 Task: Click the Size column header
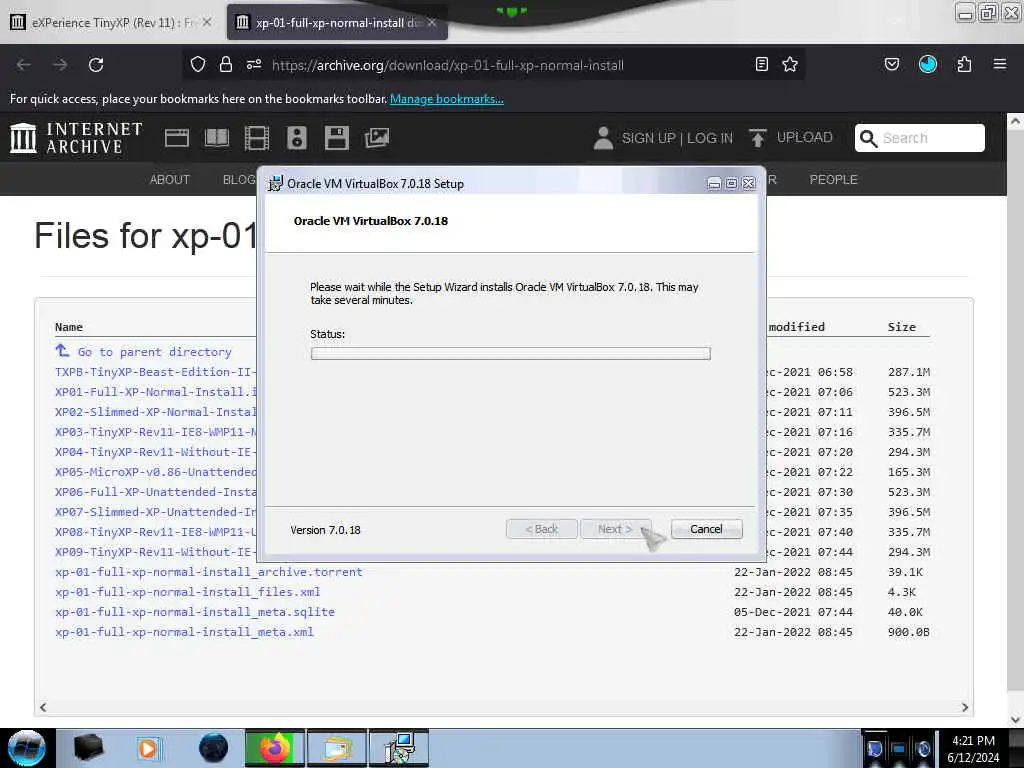pyautogui.click(x=901, y=327)
